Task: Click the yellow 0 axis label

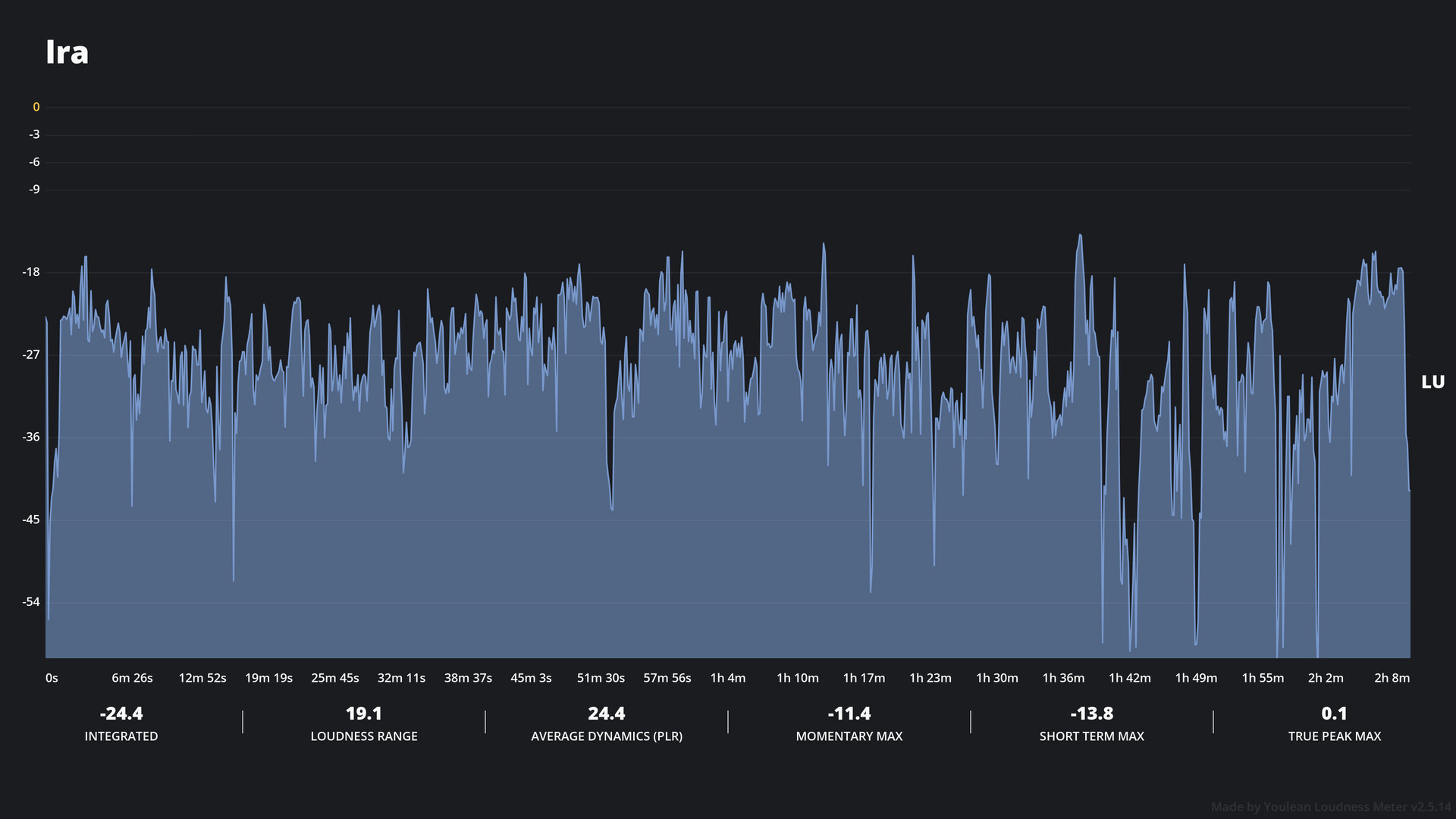Action: click(36, 107)
